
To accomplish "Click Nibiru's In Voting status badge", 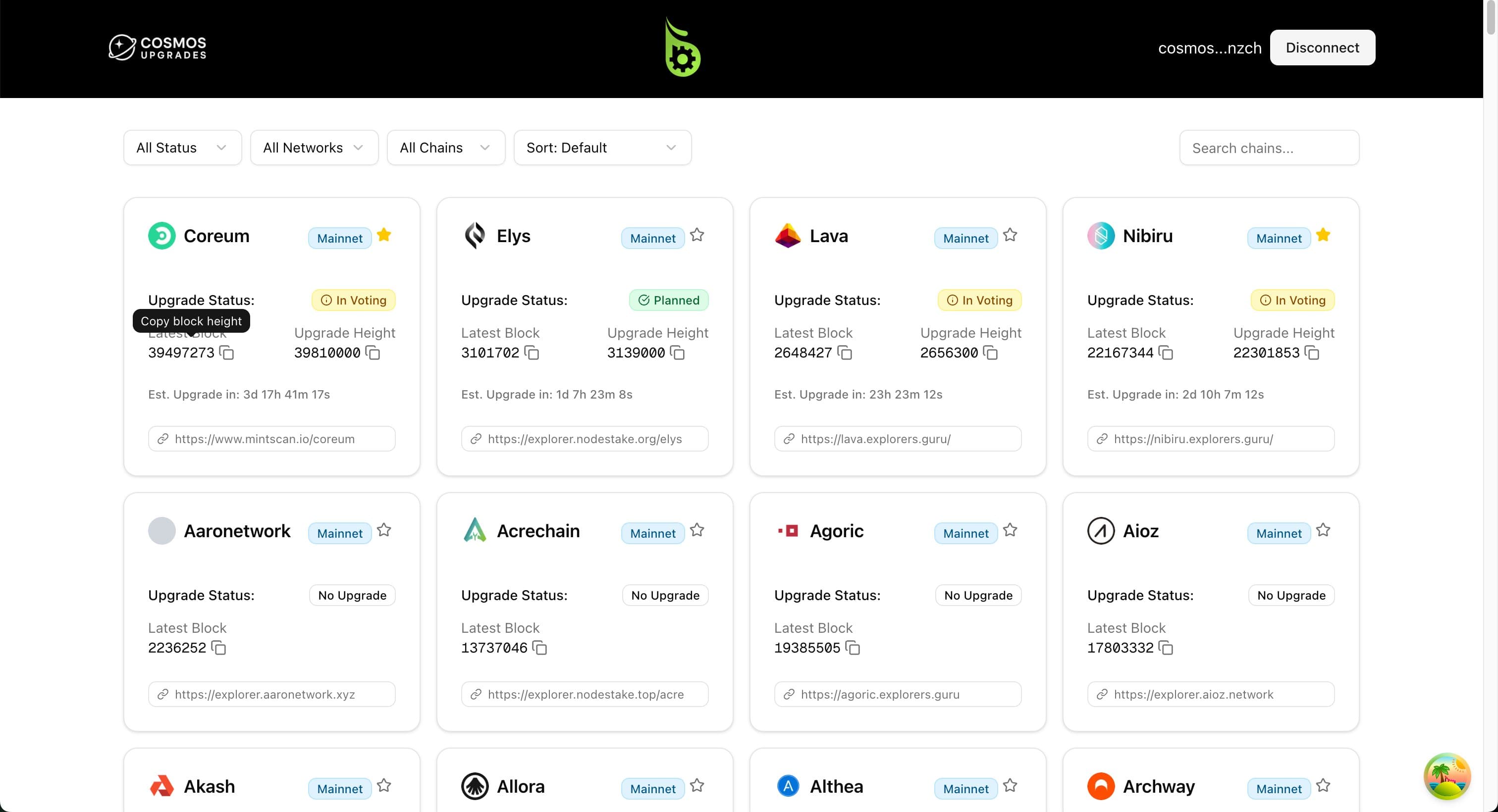I will click(x=1293, y=300).
